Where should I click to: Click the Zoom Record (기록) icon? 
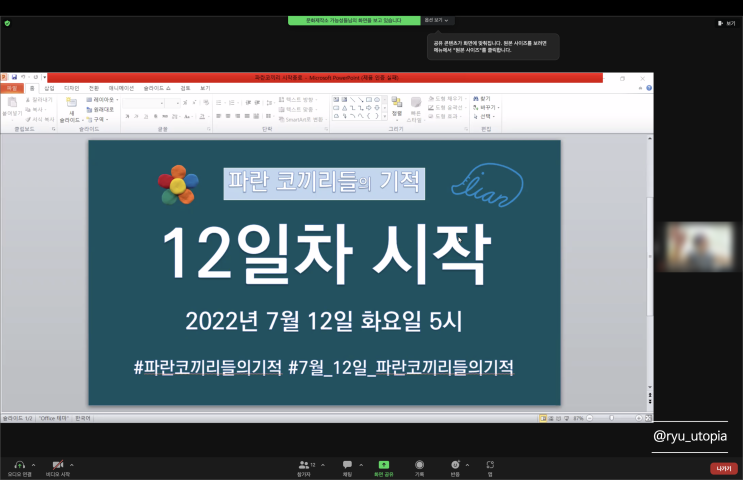(x=419, y=465)
